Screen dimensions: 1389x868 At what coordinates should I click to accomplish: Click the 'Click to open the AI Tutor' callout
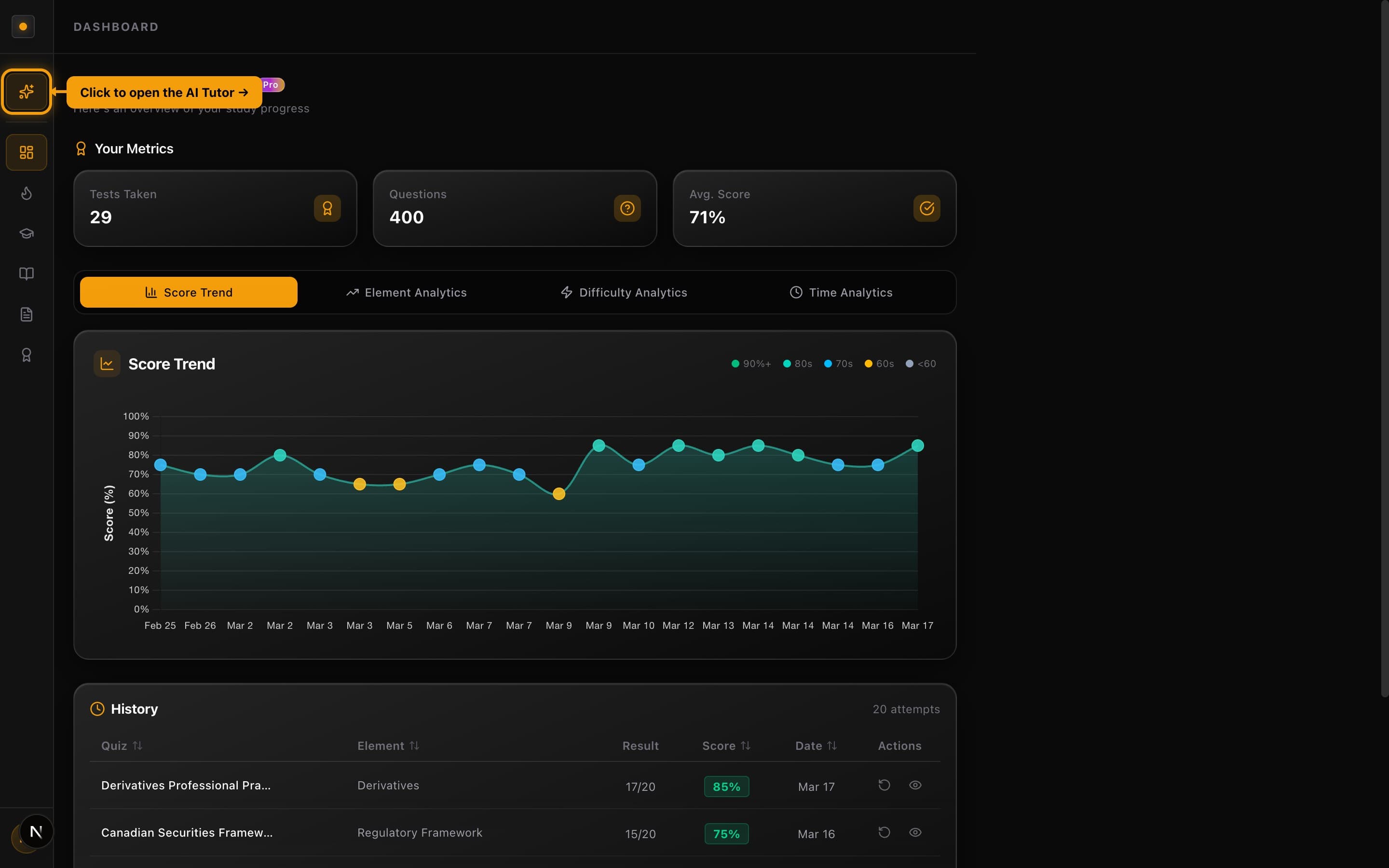pyautogui.click(x=164, y=93)
